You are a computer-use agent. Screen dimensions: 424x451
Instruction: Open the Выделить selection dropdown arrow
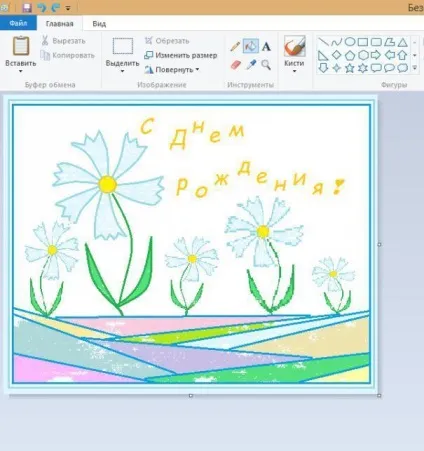click(x=122, y=71)
